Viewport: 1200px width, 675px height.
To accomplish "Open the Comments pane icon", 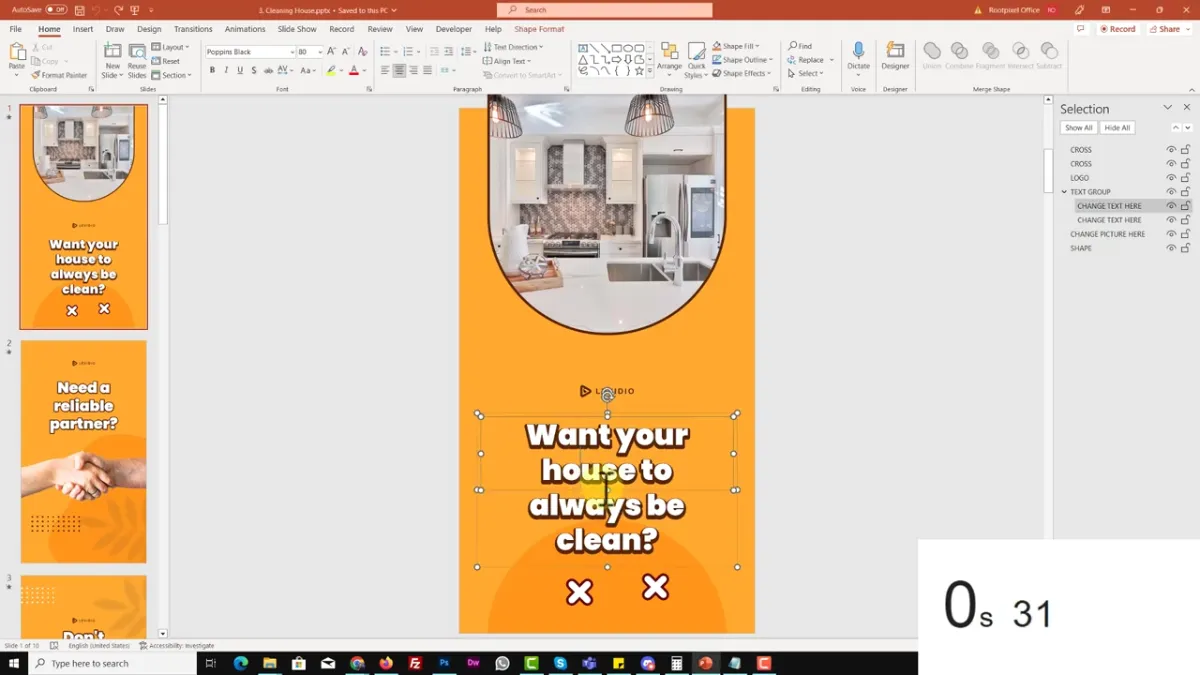I will click(x=1081, y=29).
